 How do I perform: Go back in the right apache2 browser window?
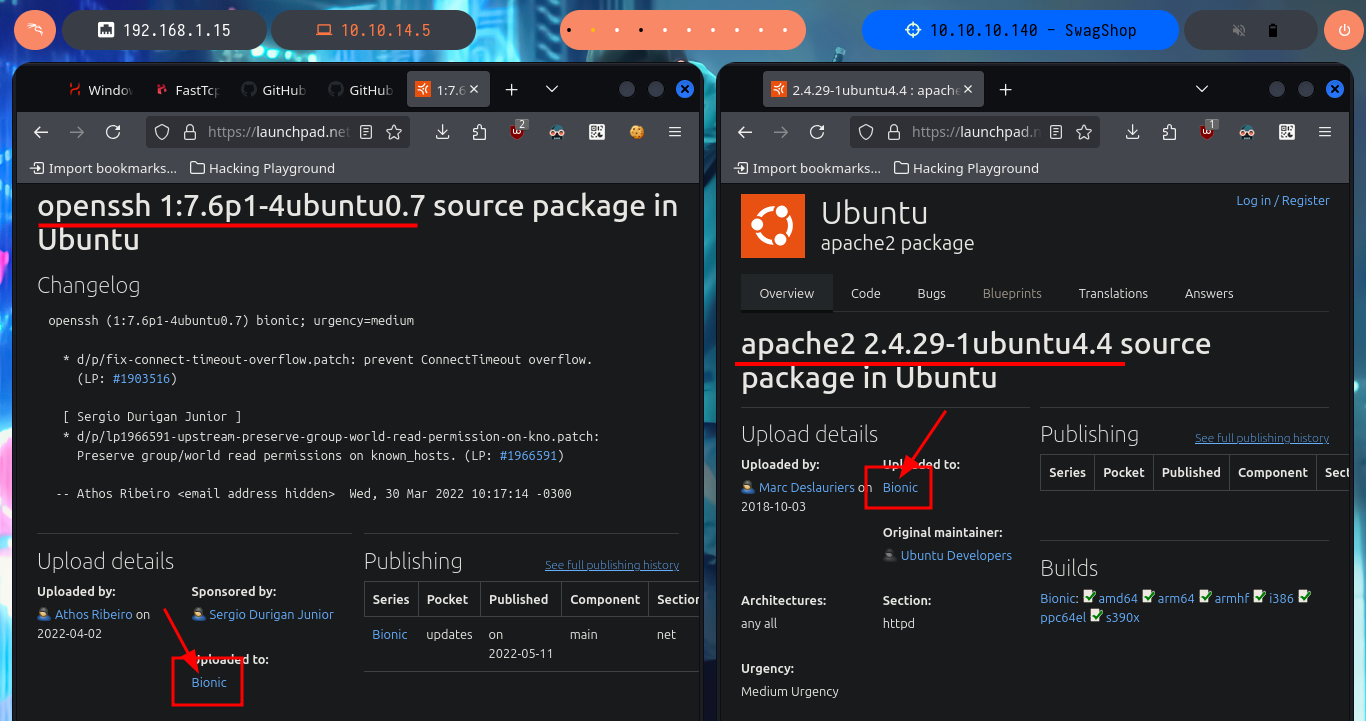[x=745, y=132]
